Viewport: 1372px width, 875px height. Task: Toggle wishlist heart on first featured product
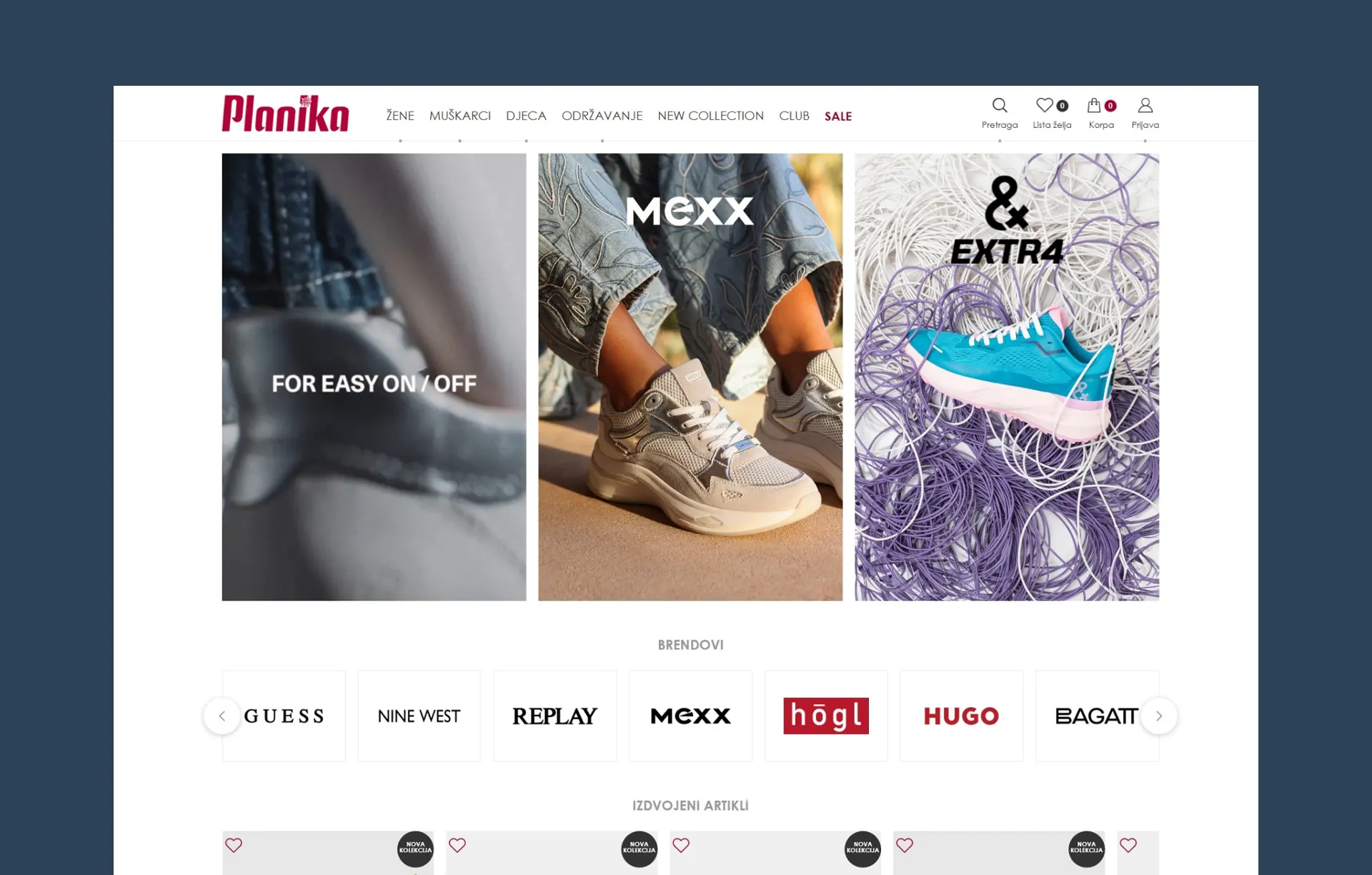pos(234,845)
